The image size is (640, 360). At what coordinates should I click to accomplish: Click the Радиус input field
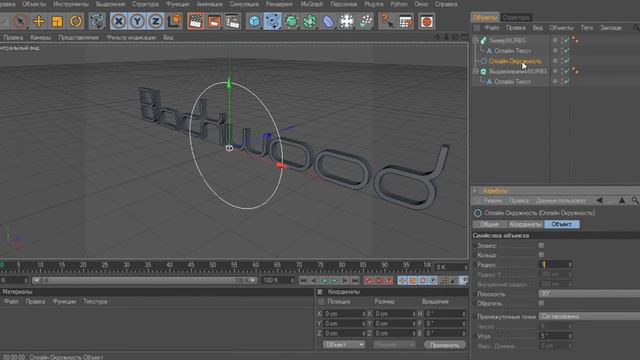click(553, 264)
